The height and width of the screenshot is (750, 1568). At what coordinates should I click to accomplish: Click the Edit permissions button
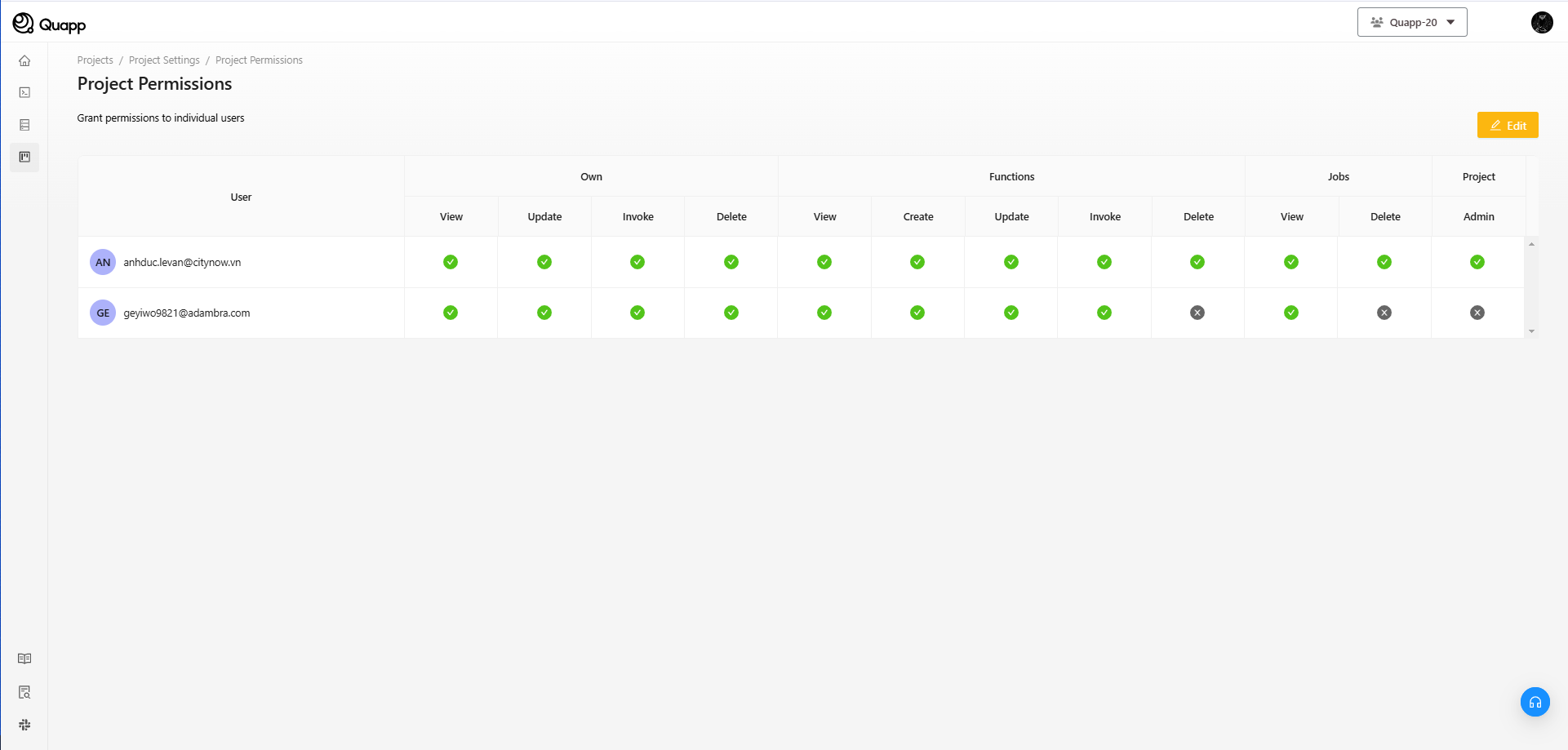1508,126
